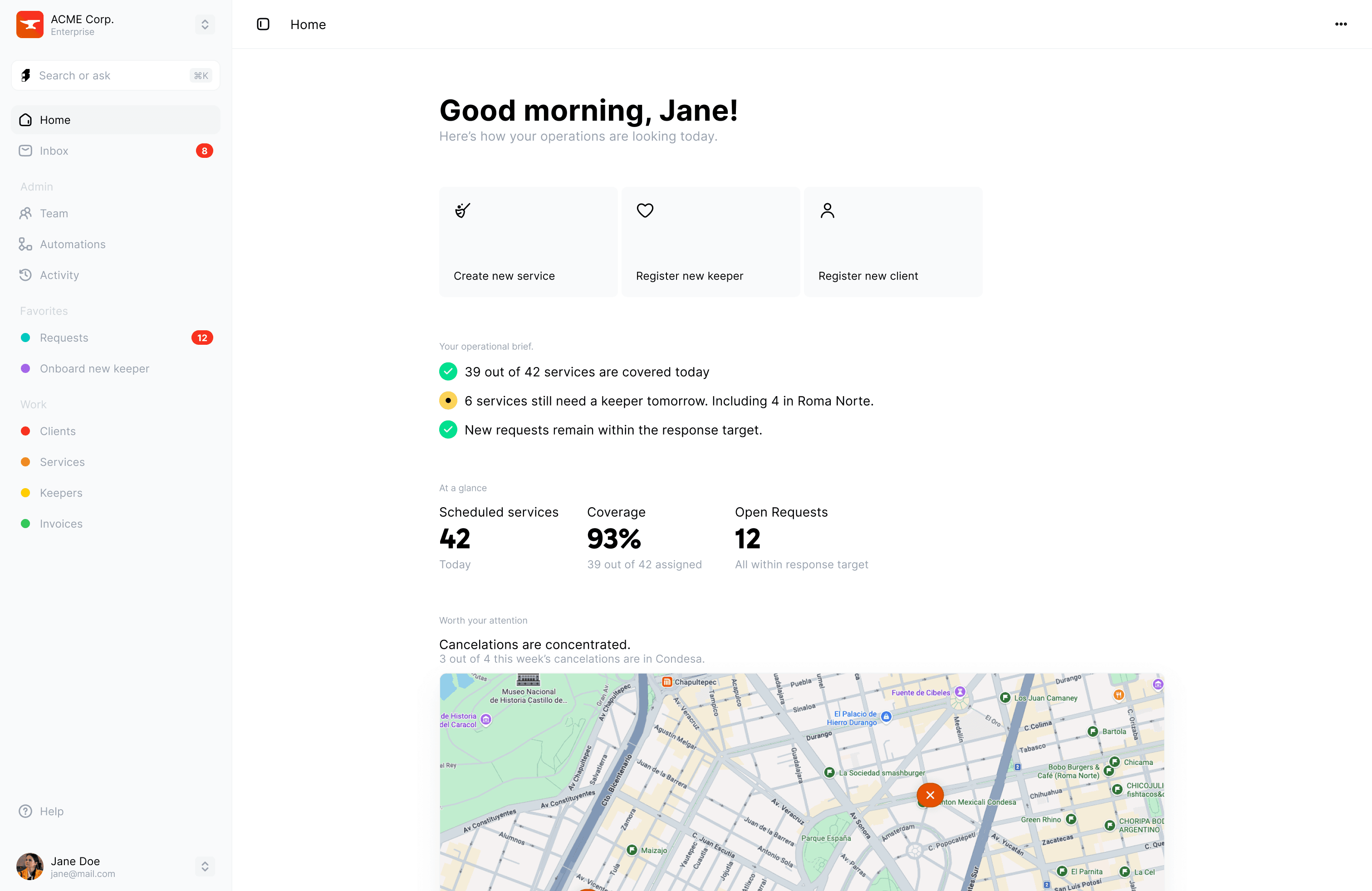
Task: Click yellow status dot beside keeper tomorrow
Action: click(448, 401)
